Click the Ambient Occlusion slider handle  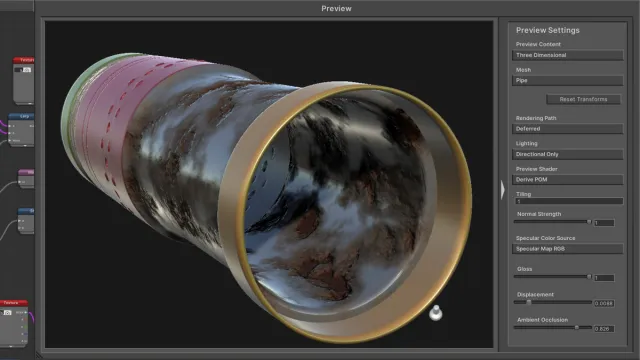577,327
